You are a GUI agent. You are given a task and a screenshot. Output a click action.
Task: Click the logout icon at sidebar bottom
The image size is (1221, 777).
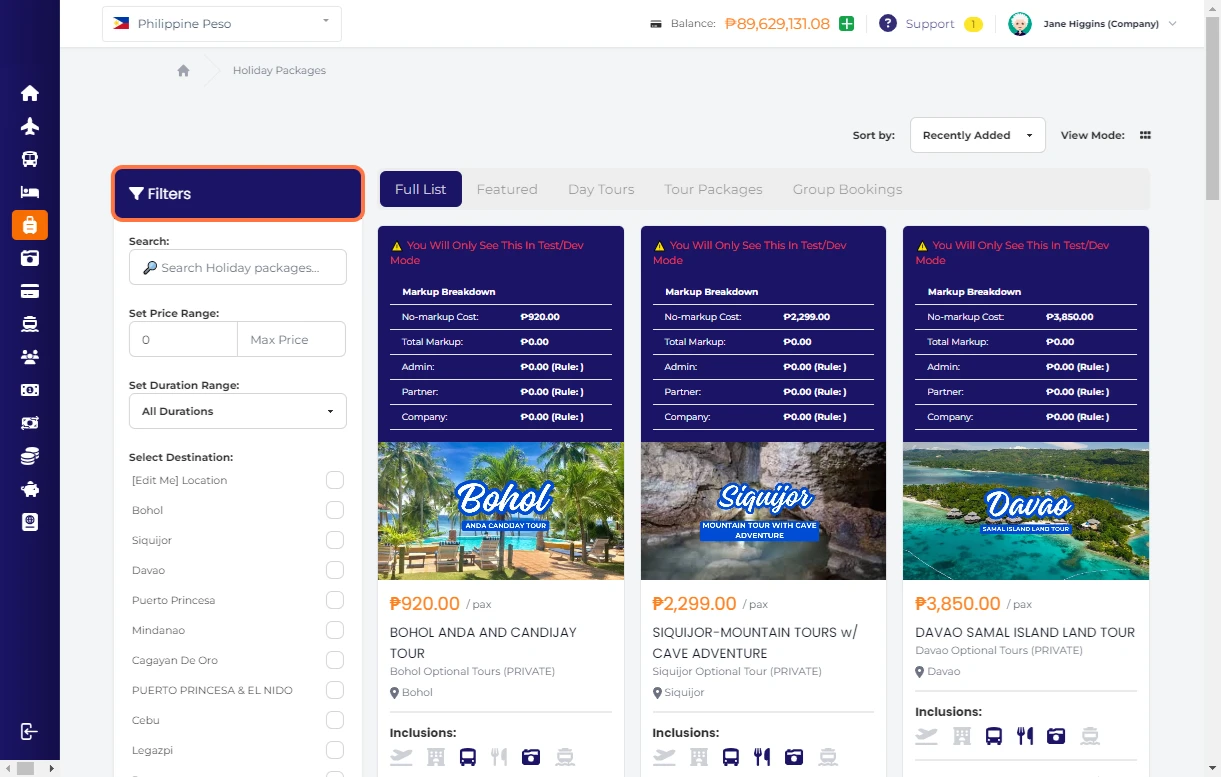(x=30, y=731)
